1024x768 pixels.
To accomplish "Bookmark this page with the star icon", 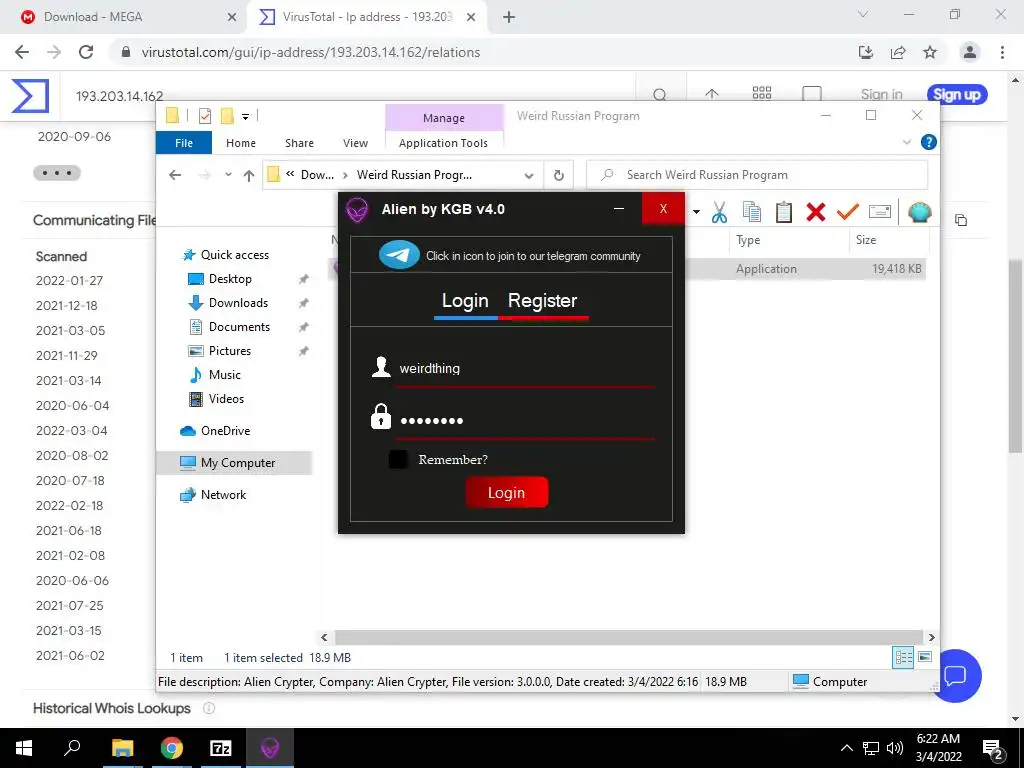I will [x=930, y=52].
